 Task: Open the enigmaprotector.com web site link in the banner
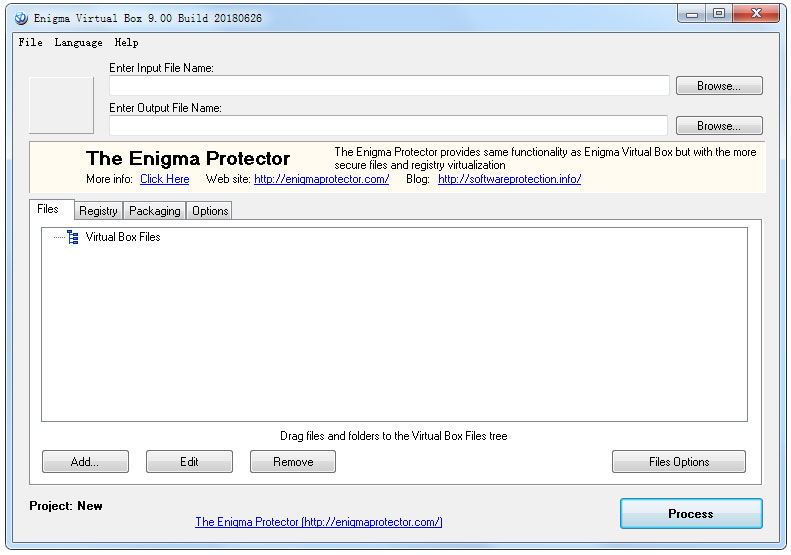(x=321, y=179)
